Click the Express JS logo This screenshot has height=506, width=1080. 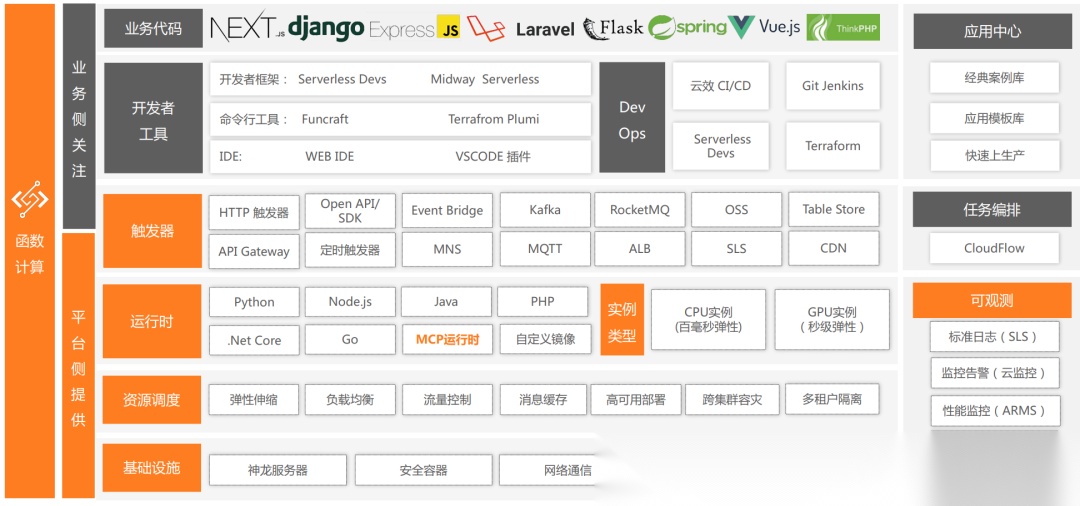tap(415, 30)
